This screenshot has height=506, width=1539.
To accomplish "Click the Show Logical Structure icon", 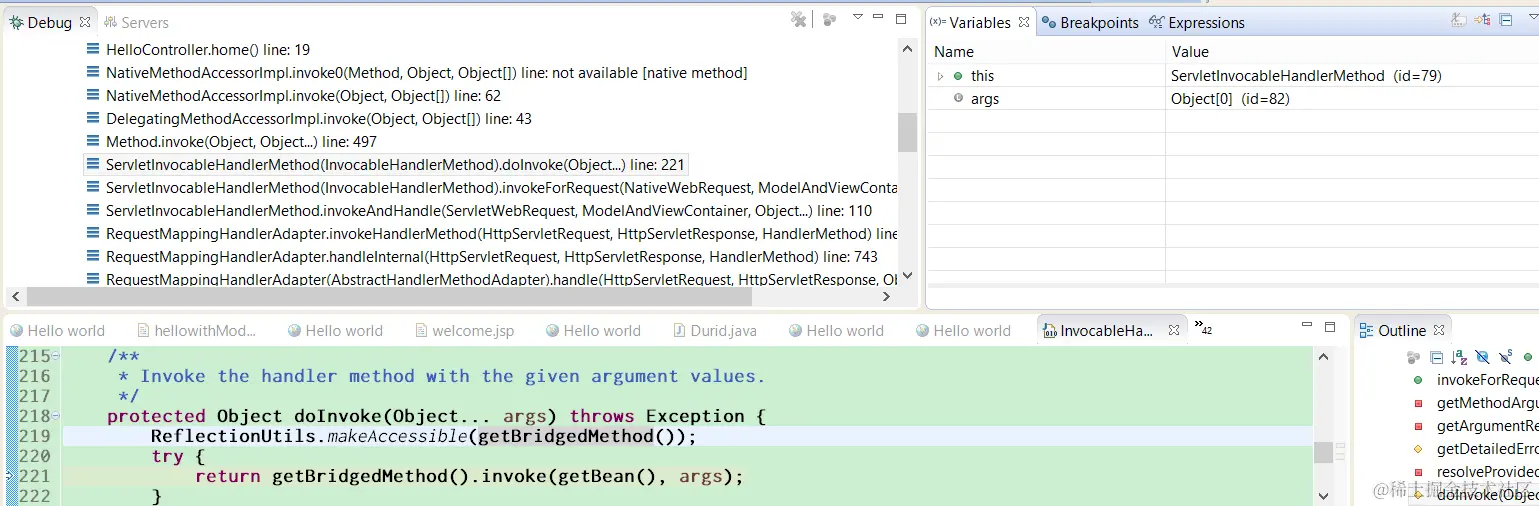I will coord(1482,19).
